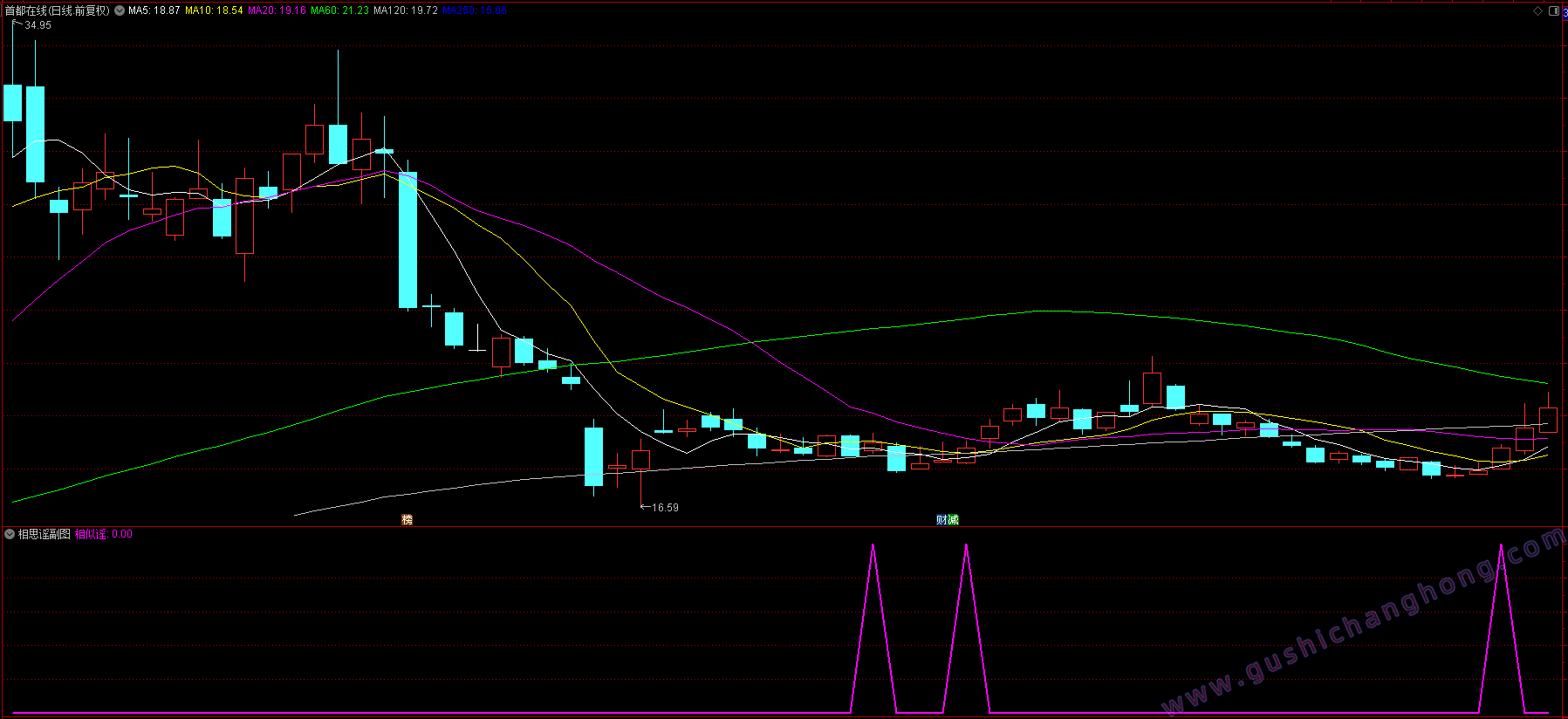Select the MA20: 19.16 label

click(x=277, y=10)
